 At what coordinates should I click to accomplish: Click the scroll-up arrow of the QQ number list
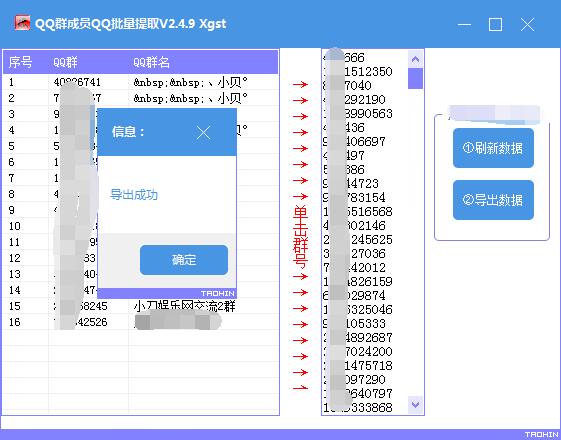pos(415,59)
